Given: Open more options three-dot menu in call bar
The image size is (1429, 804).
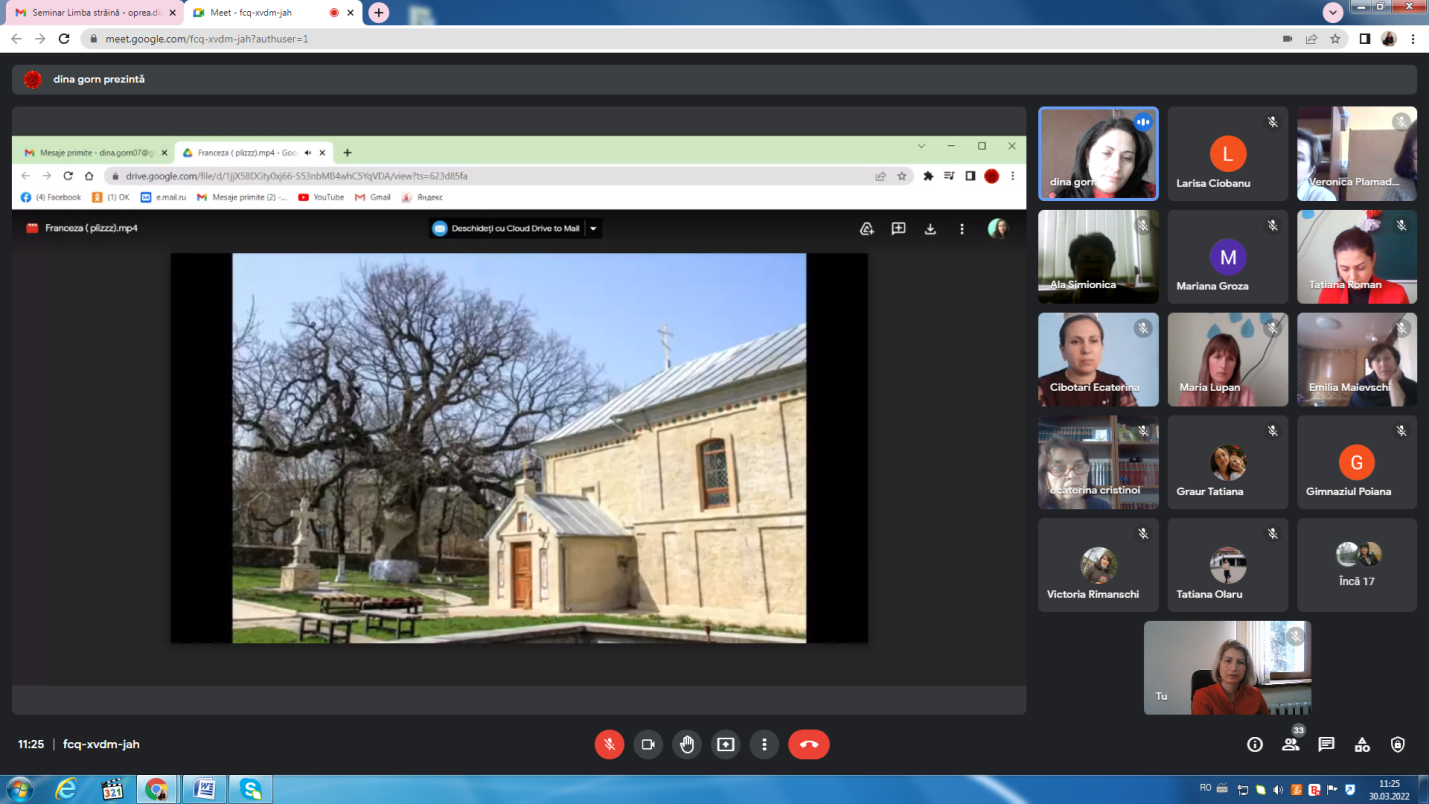Looking at the screenshot, I should (764, 744).
